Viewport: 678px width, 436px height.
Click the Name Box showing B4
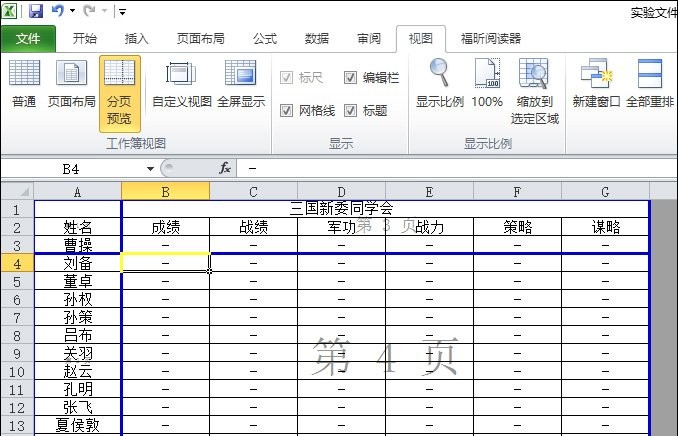(71, 169)
